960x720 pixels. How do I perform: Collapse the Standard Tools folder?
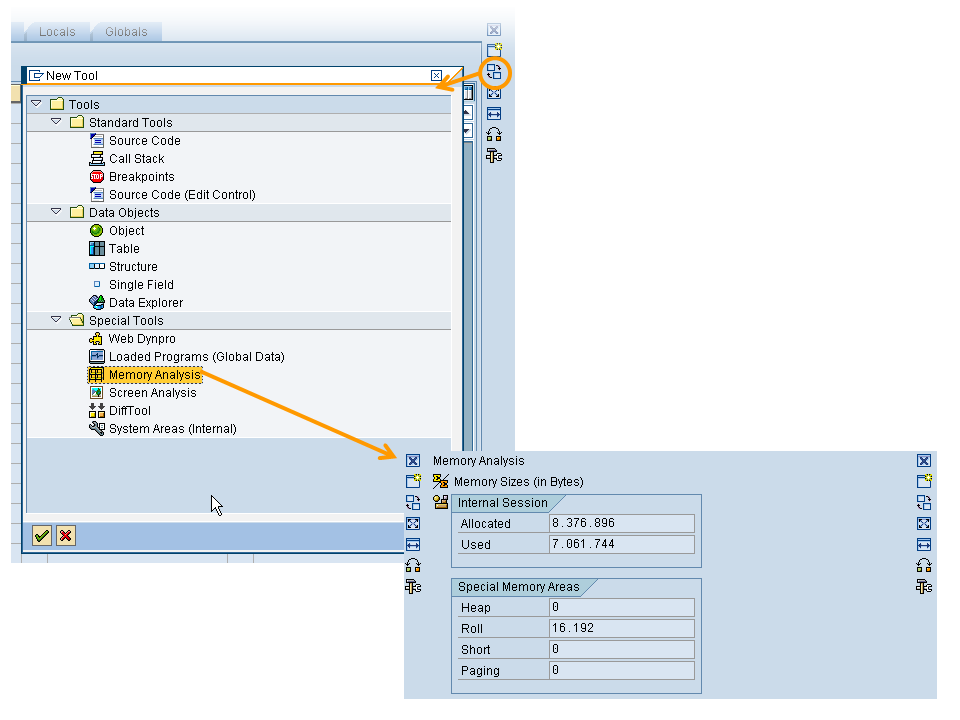(x=56, y=122)
